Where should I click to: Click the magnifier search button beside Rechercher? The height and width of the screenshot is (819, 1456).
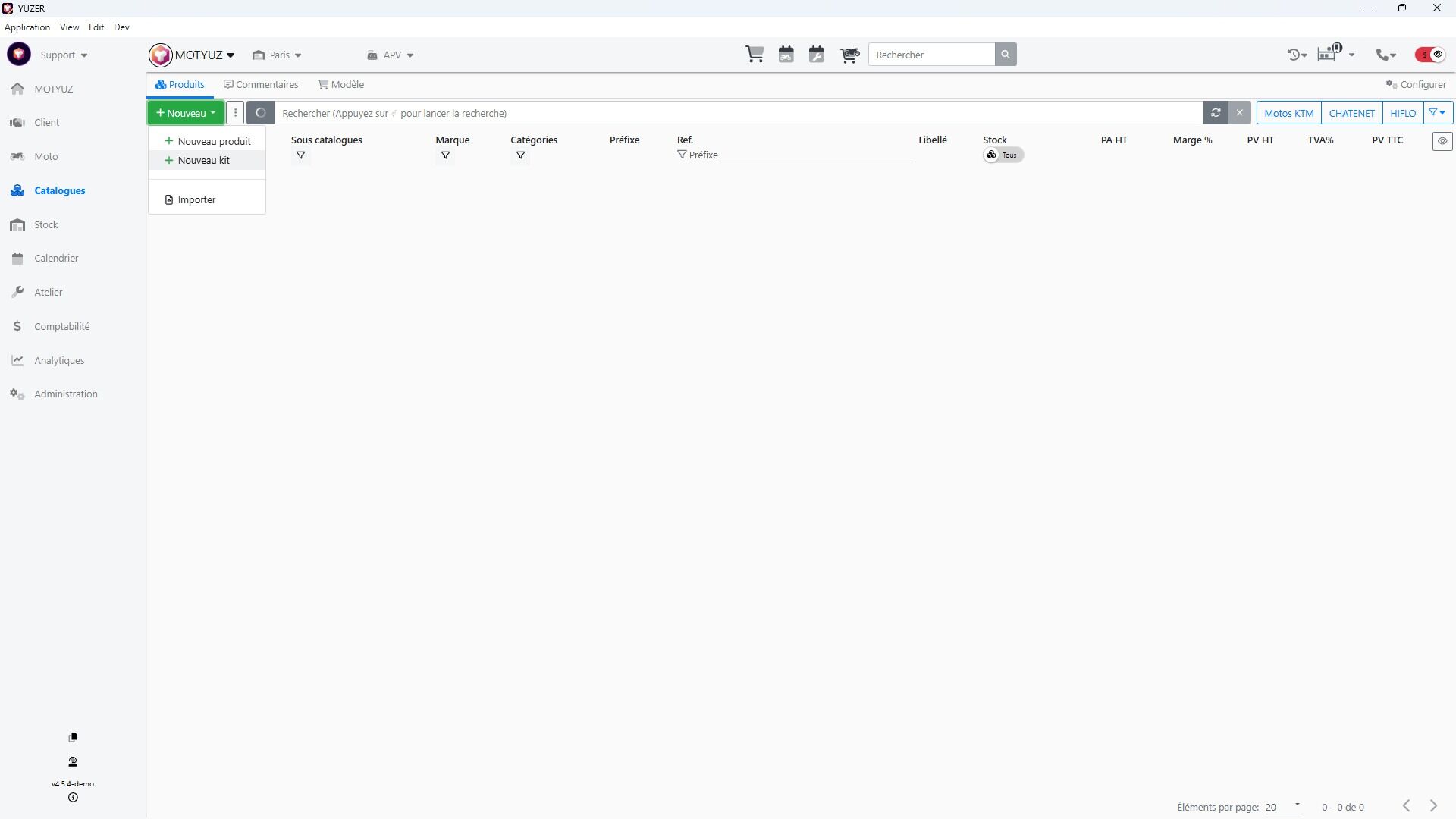pos(1006,55)
